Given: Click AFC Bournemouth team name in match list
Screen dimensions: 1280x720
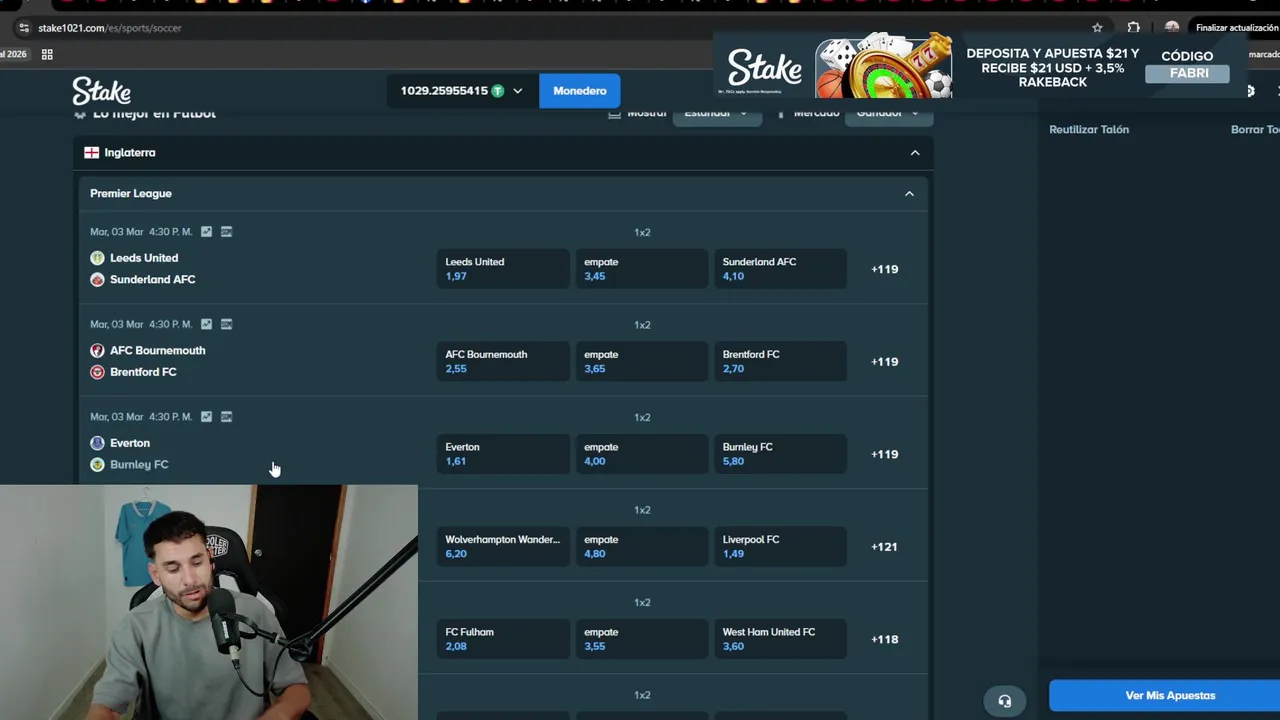Looking at the screenshot, I should coord(158,350).
